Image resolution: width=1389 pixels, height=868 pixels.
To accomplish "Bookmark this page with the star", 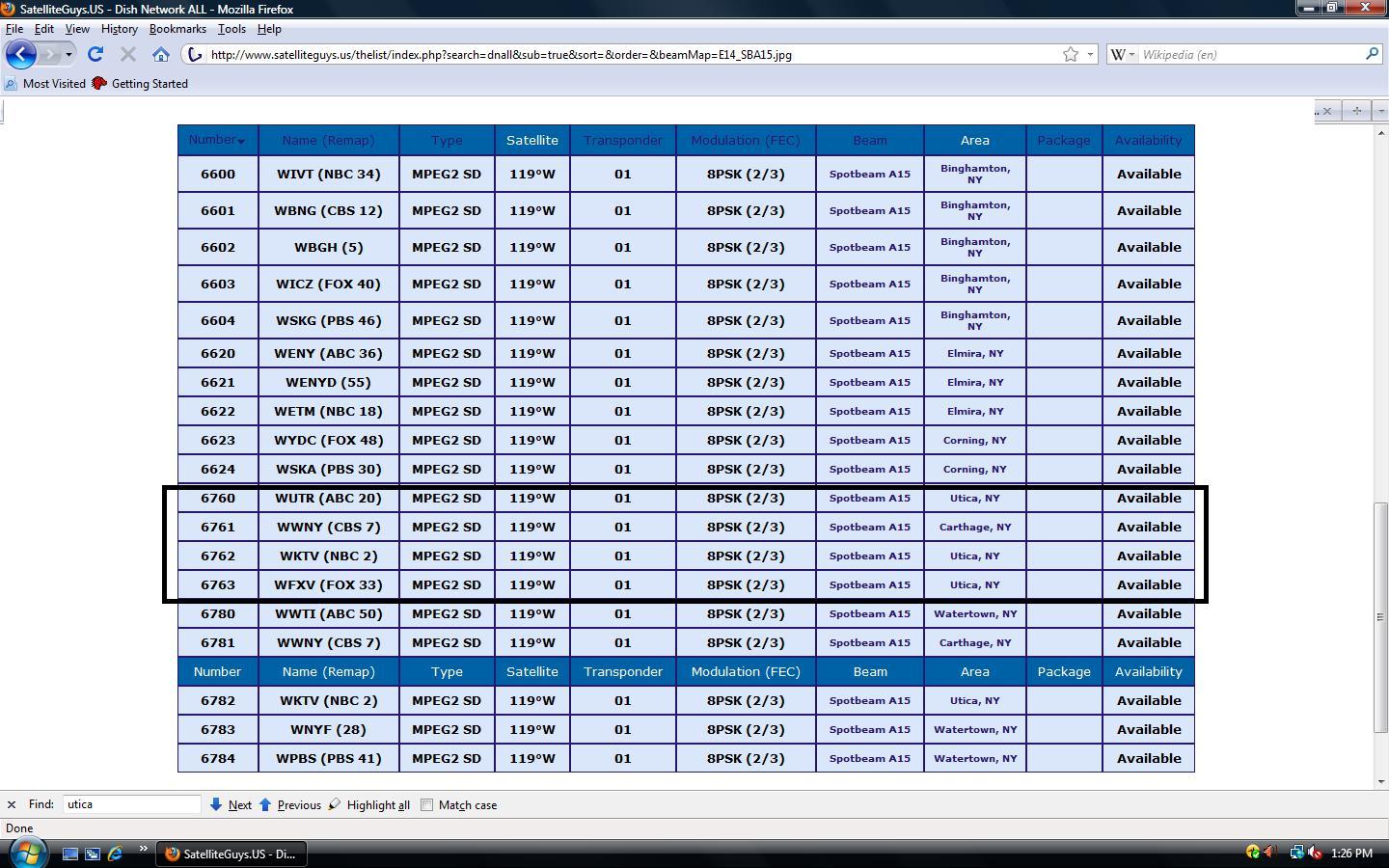I will coord(1071,54).
